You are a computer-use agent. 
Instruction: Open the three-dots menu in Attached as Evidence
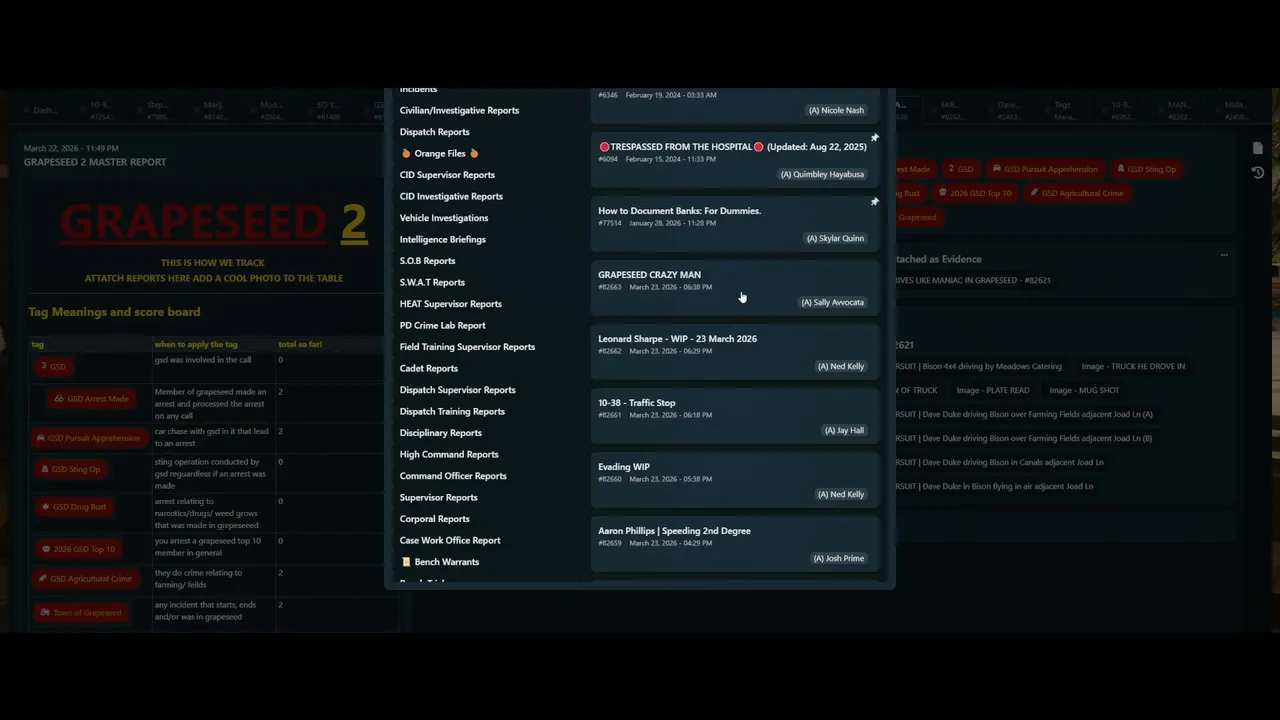[x=1223, y=256]
